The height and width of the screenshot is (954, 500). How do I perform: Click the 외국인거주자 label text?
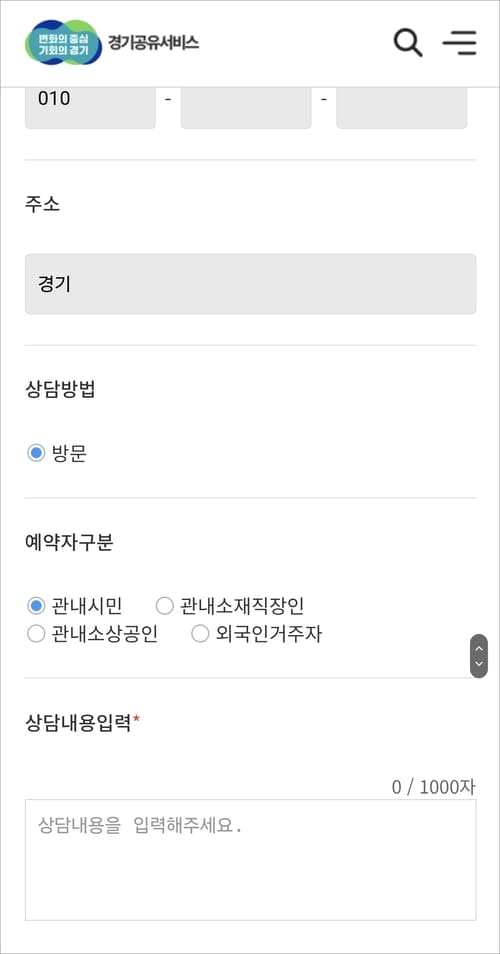pyautogui.click(x=269, y=634)
